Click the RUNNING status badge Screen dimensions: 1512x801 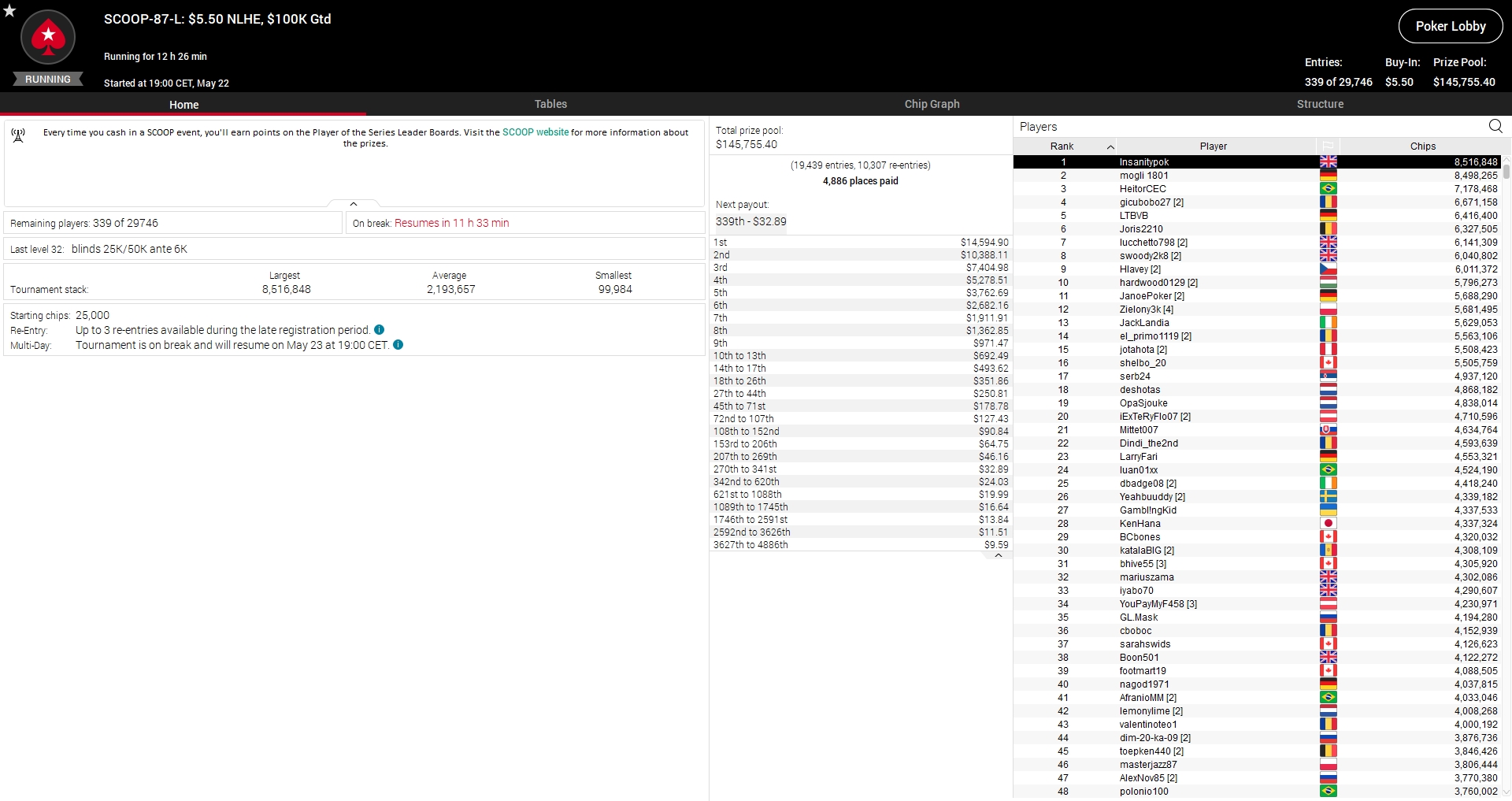(48, 80)
